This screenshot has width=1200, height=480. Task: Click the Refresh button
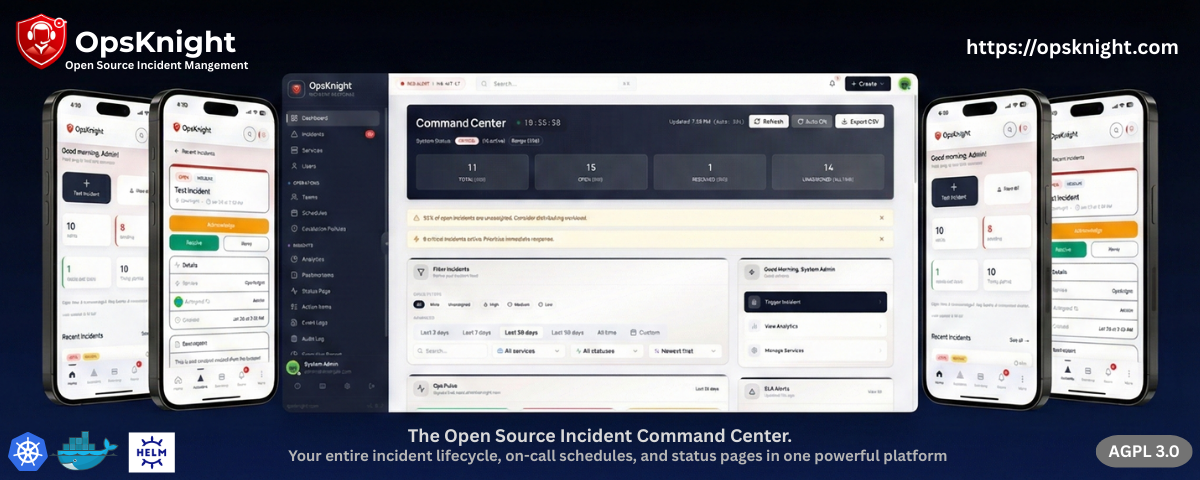point(768,121)
